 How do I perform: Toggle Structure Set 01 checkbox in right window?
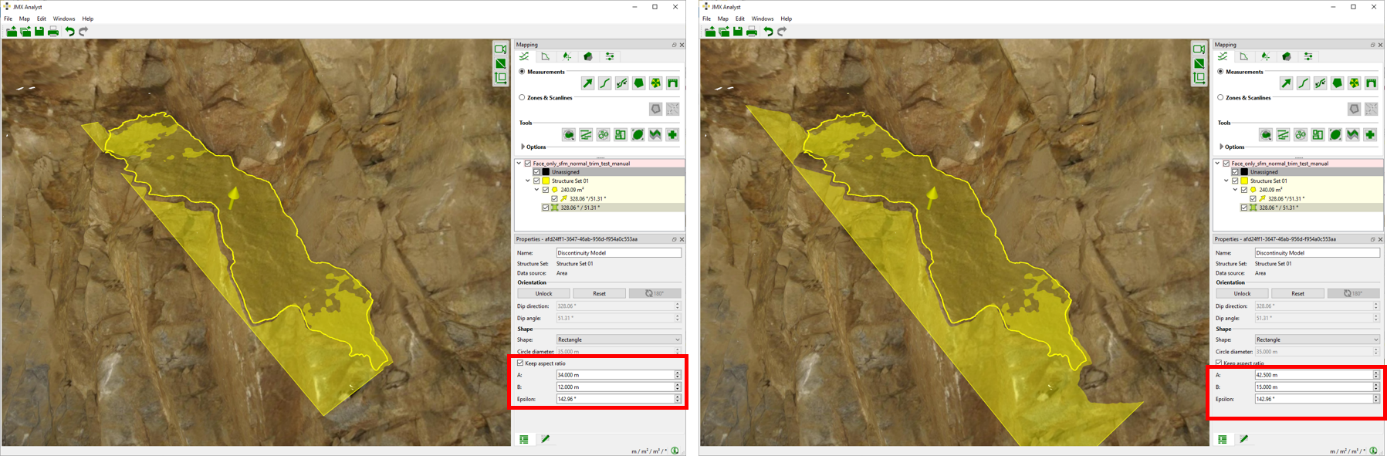point(1234,180)
